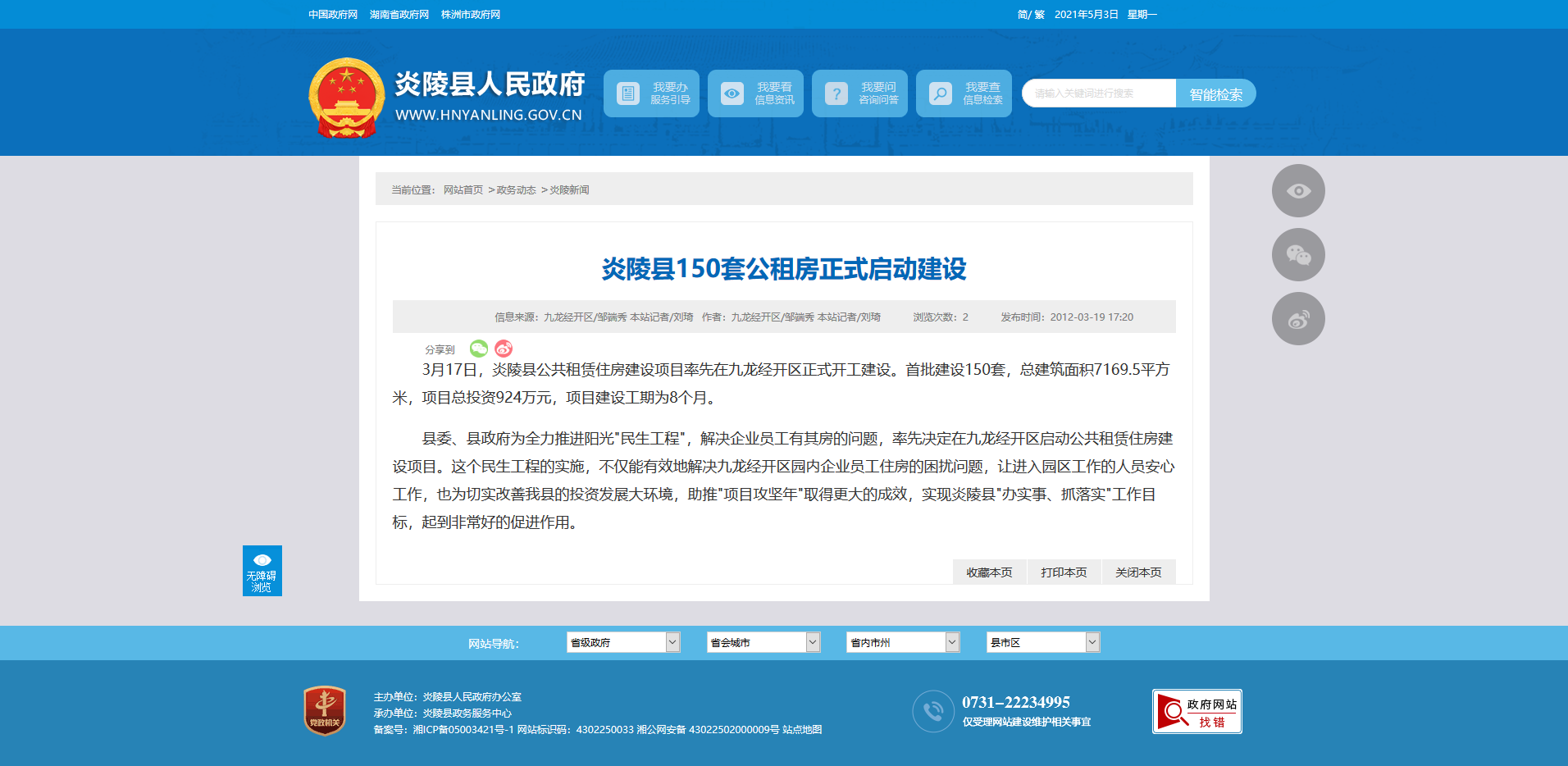Viewport: 1568px width, 766px height.
Task: Open 湖南省政府网 top link
Action: 399,15
